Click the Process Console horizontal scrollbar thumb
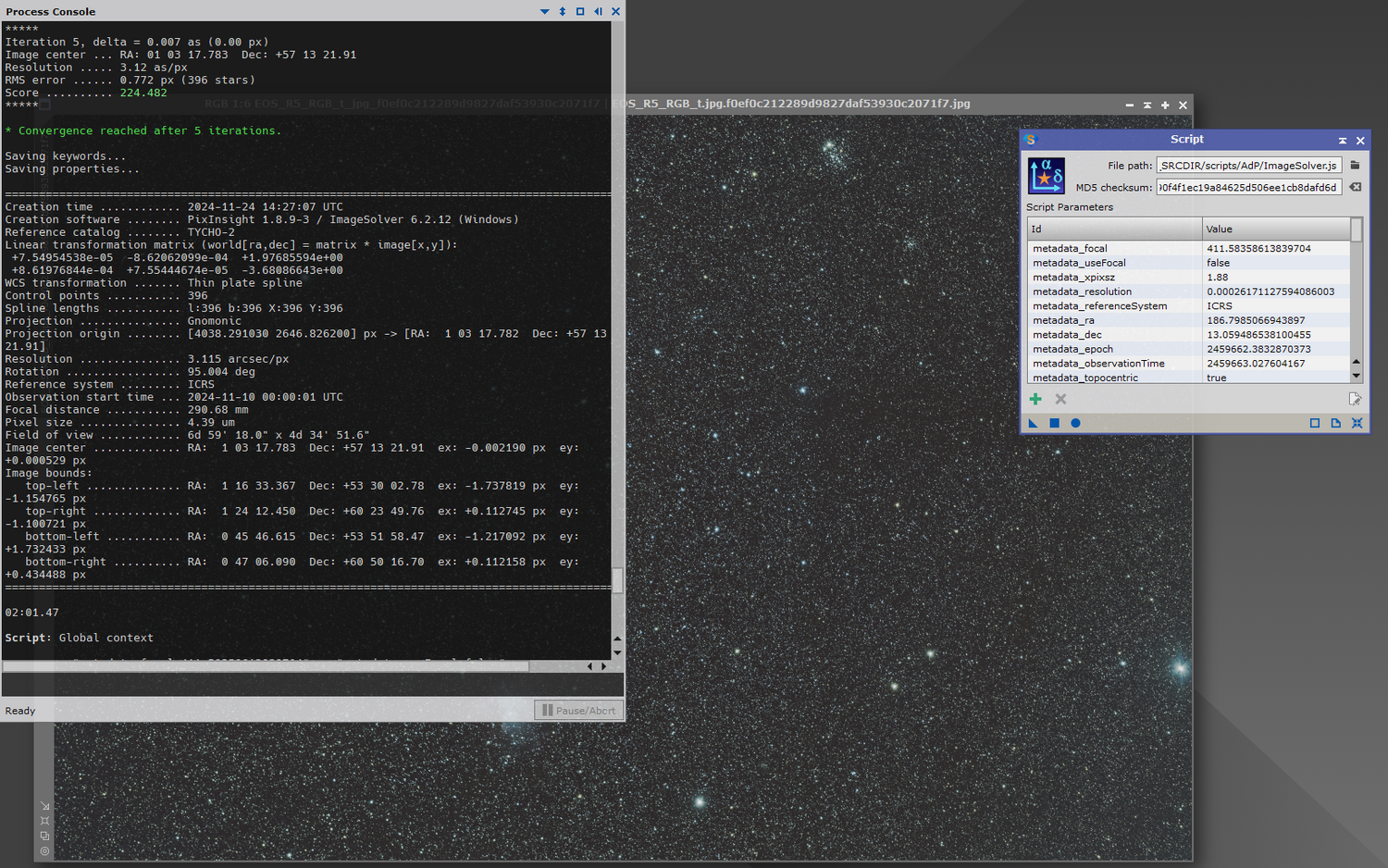This screenshot has height=868, width=1388. tap(266, 666)
